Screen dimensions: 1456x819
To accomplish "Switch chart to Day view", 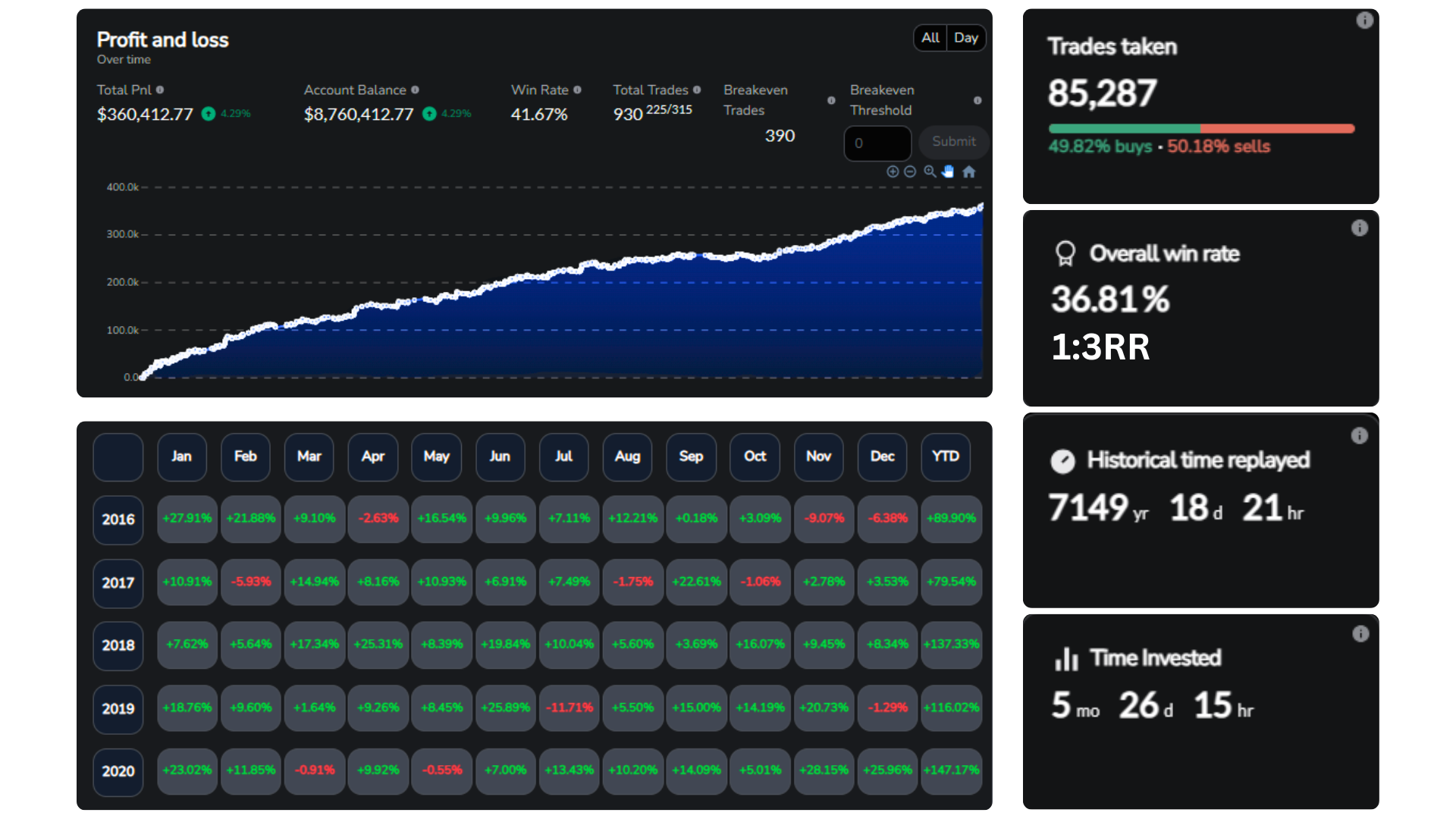I will click(x=966, y=38).
